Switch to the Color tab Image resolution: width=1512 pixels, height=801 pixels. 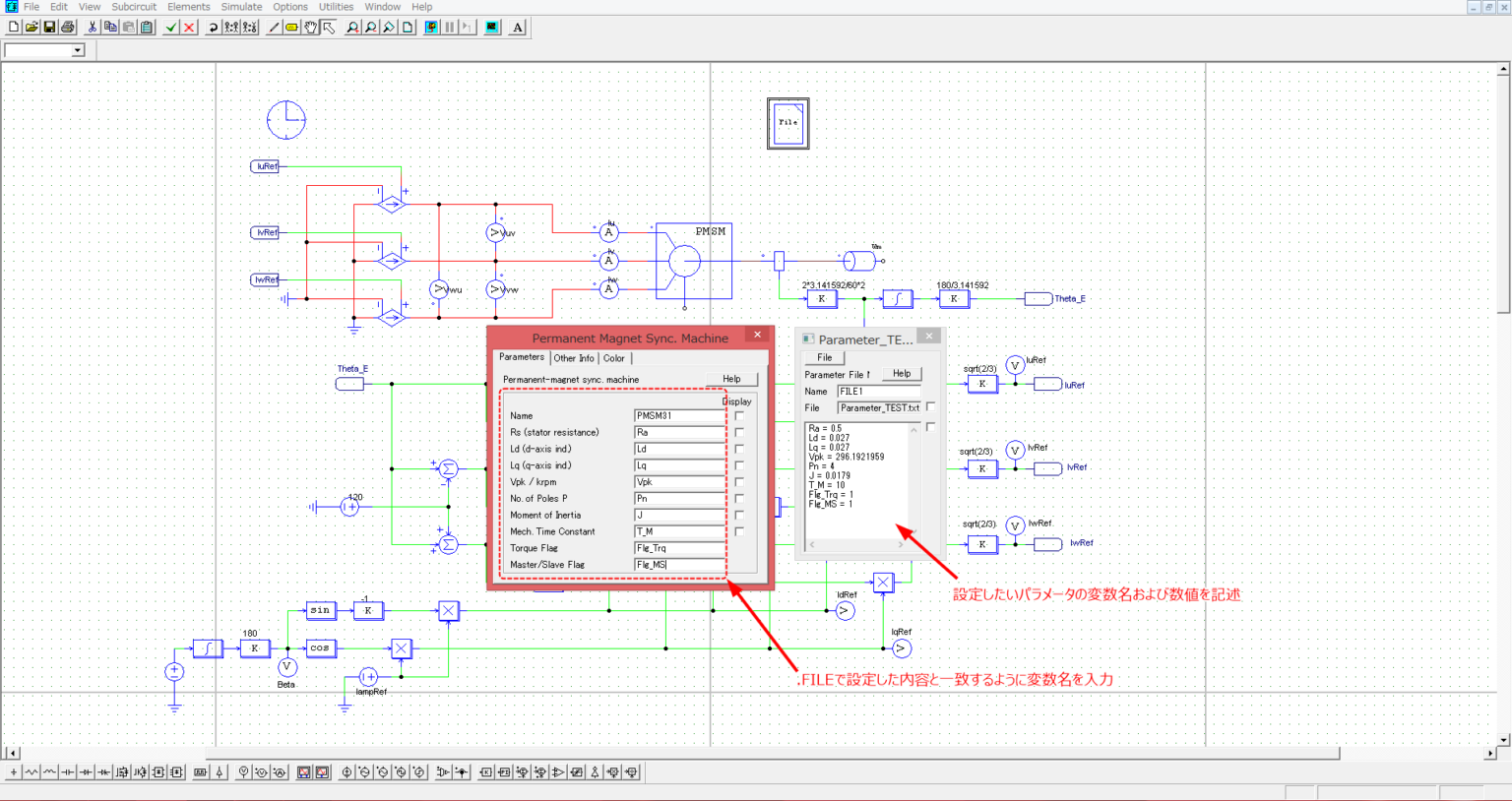click(614, 358)
